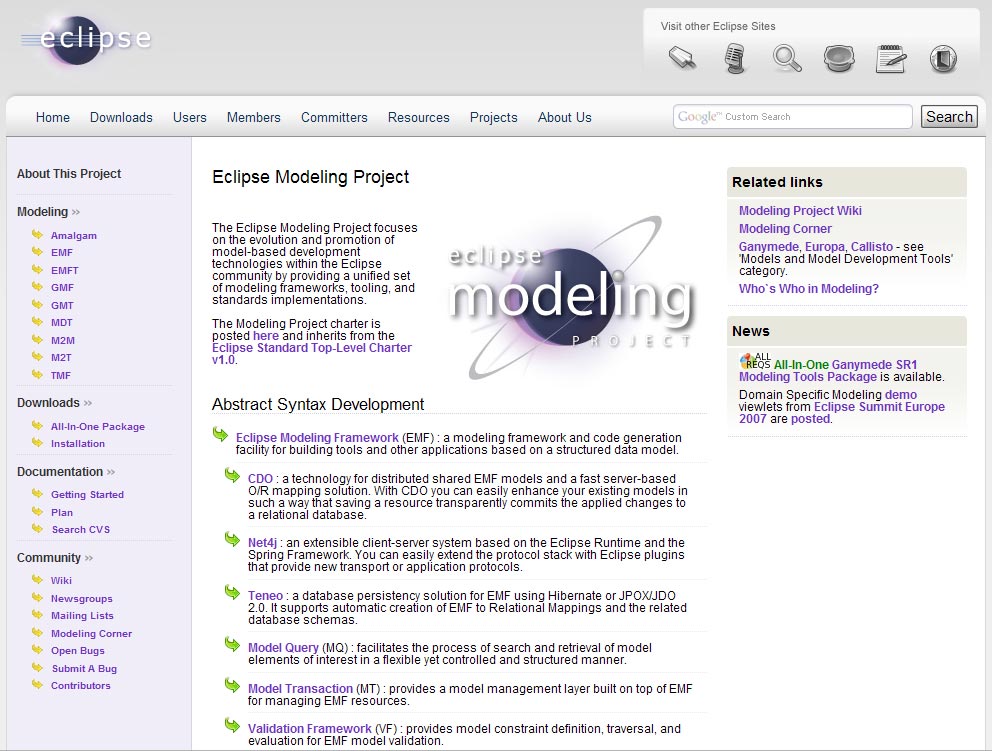Open Modeling Corner in the left sidebar
Viewport: 992px width, 751px height.
(x=91, y=633)
